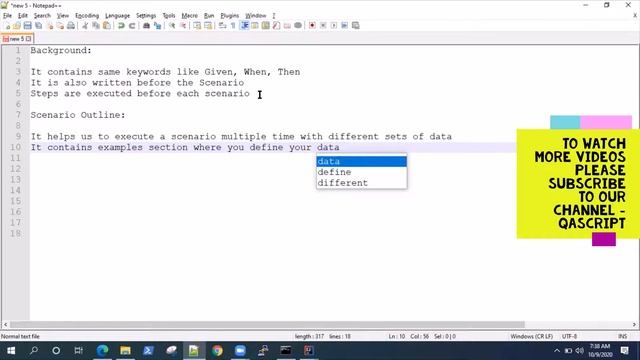The image size is (640, 360).
Task: Click 'Windows (CR LF)' in the status bar
Action: click(531, 336)
